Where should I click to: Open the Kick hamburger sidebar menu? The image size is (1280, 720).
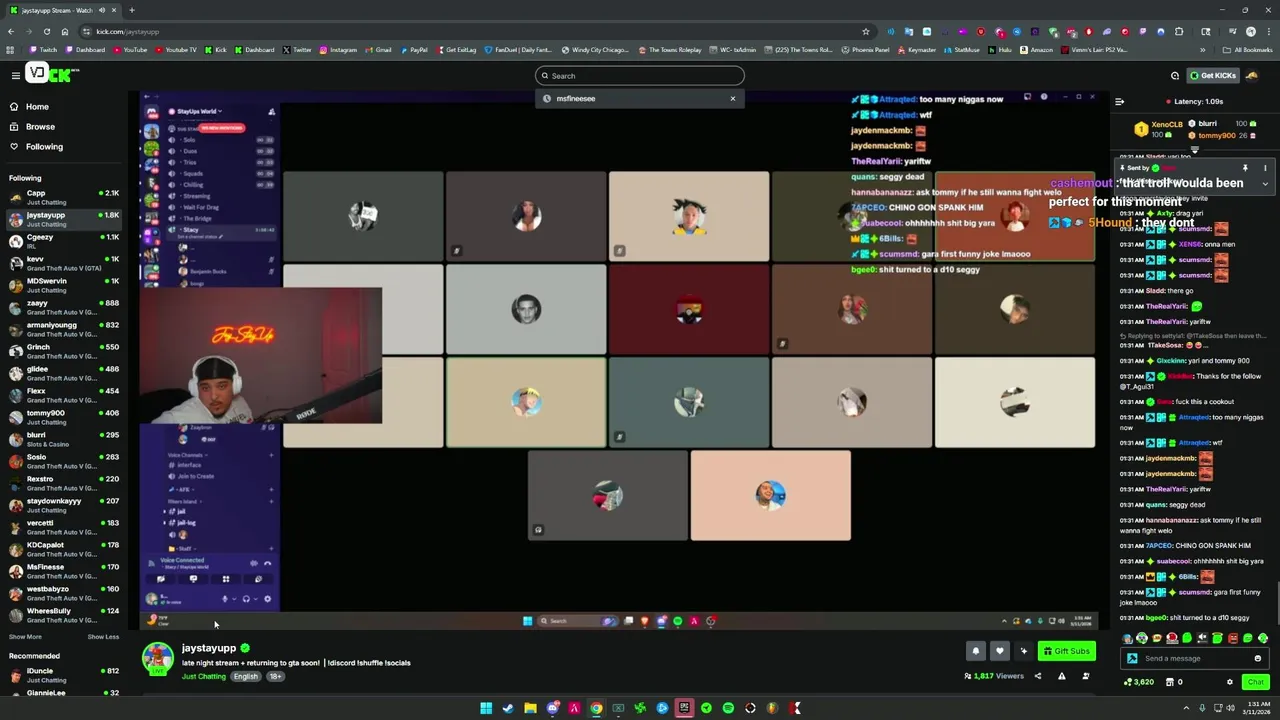(15, 75)
